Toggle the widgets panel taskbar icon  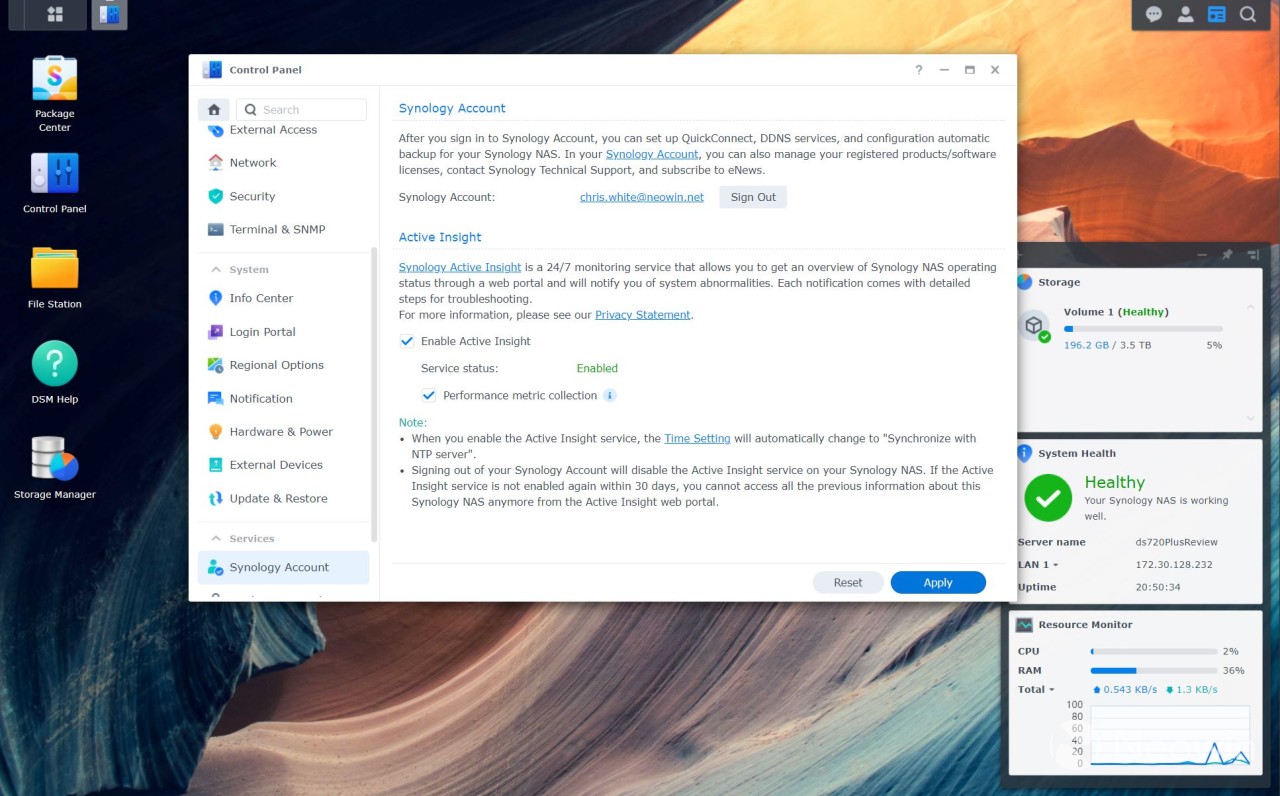pyautogui.click(x=1216, y=15)
